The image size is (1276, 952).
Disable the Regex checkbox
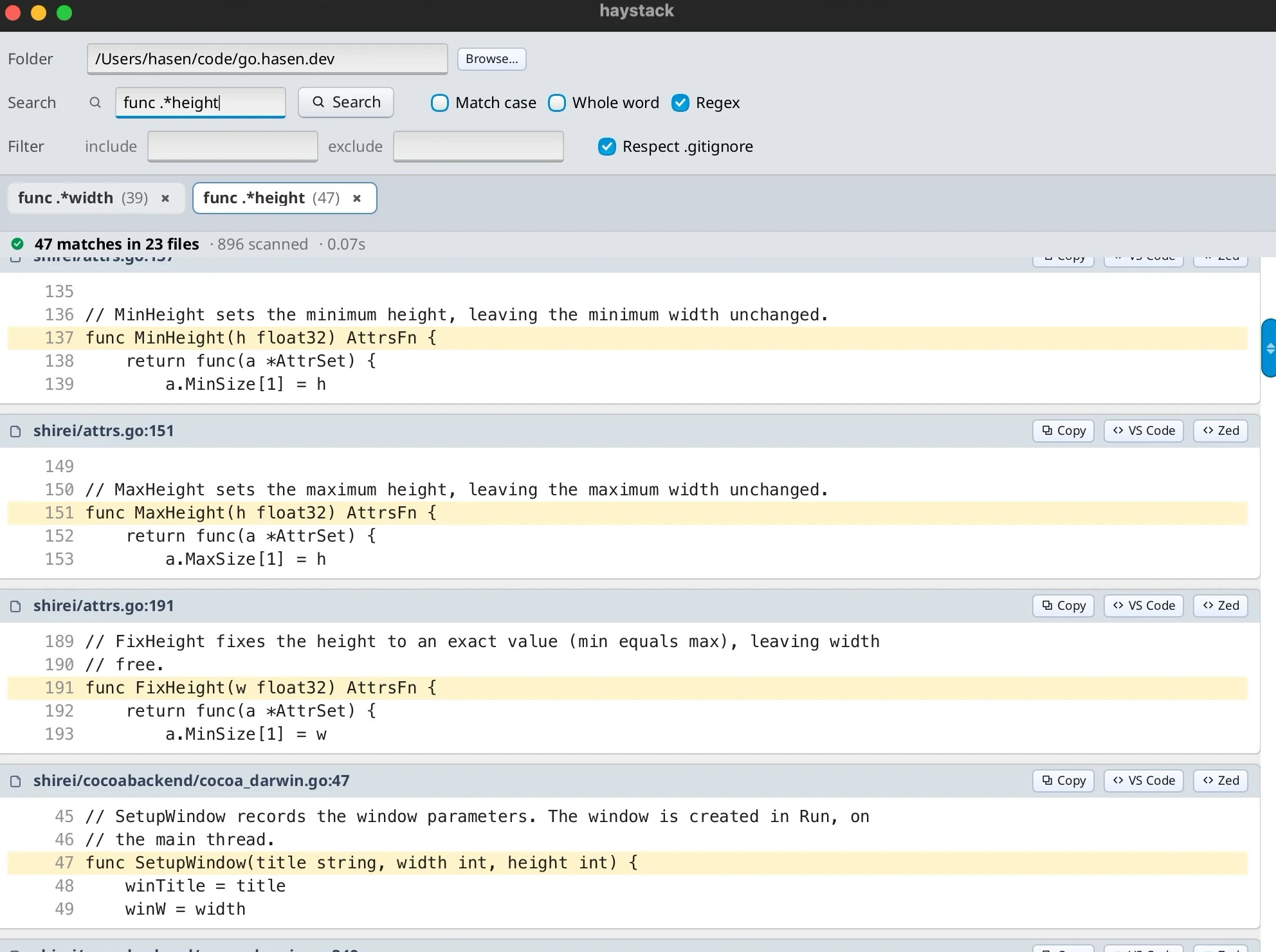(680, 103)
